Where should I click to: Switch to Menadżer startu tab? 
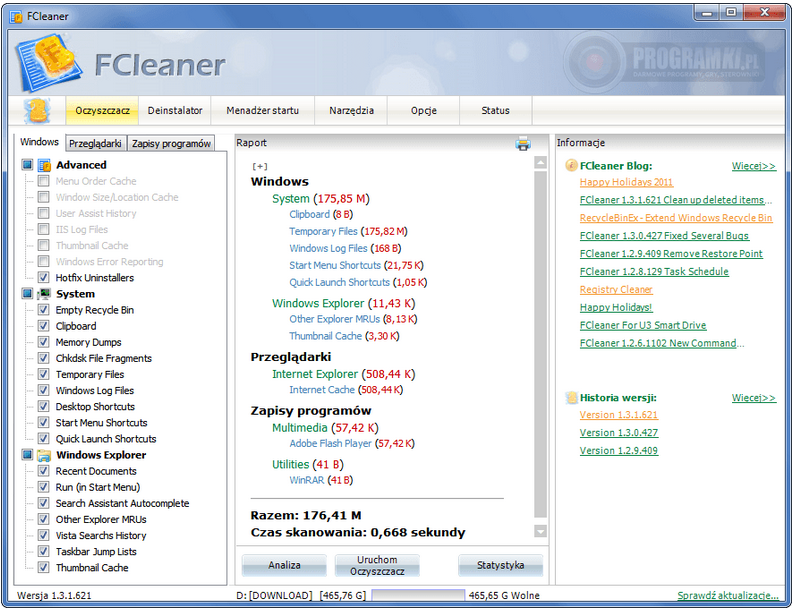(x=263, y=111)
